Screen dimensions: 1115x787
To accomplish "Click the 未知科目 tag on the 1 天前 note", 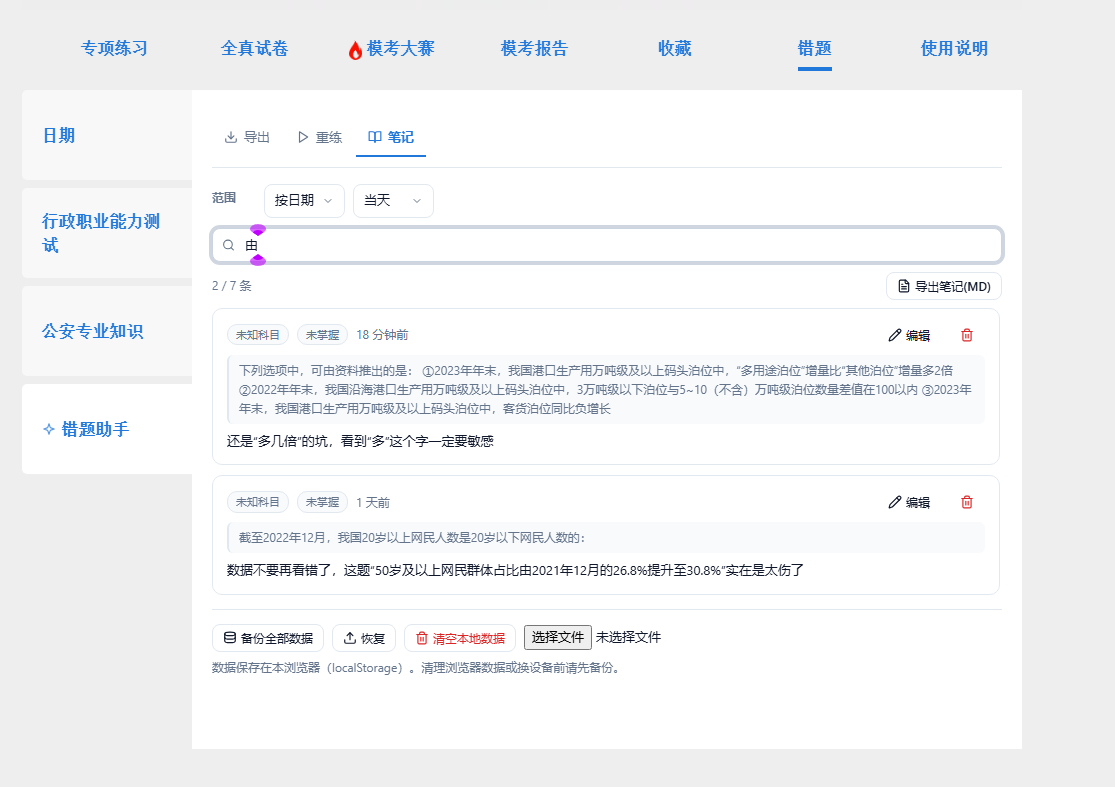I will 257,502.
